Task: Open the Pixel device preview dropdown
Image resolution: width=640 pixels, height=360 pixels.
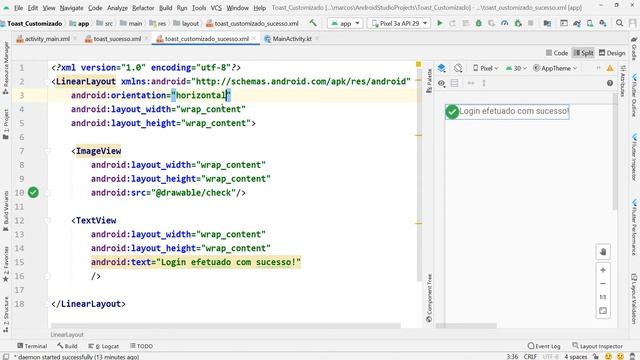Action: tap(486, 68)
